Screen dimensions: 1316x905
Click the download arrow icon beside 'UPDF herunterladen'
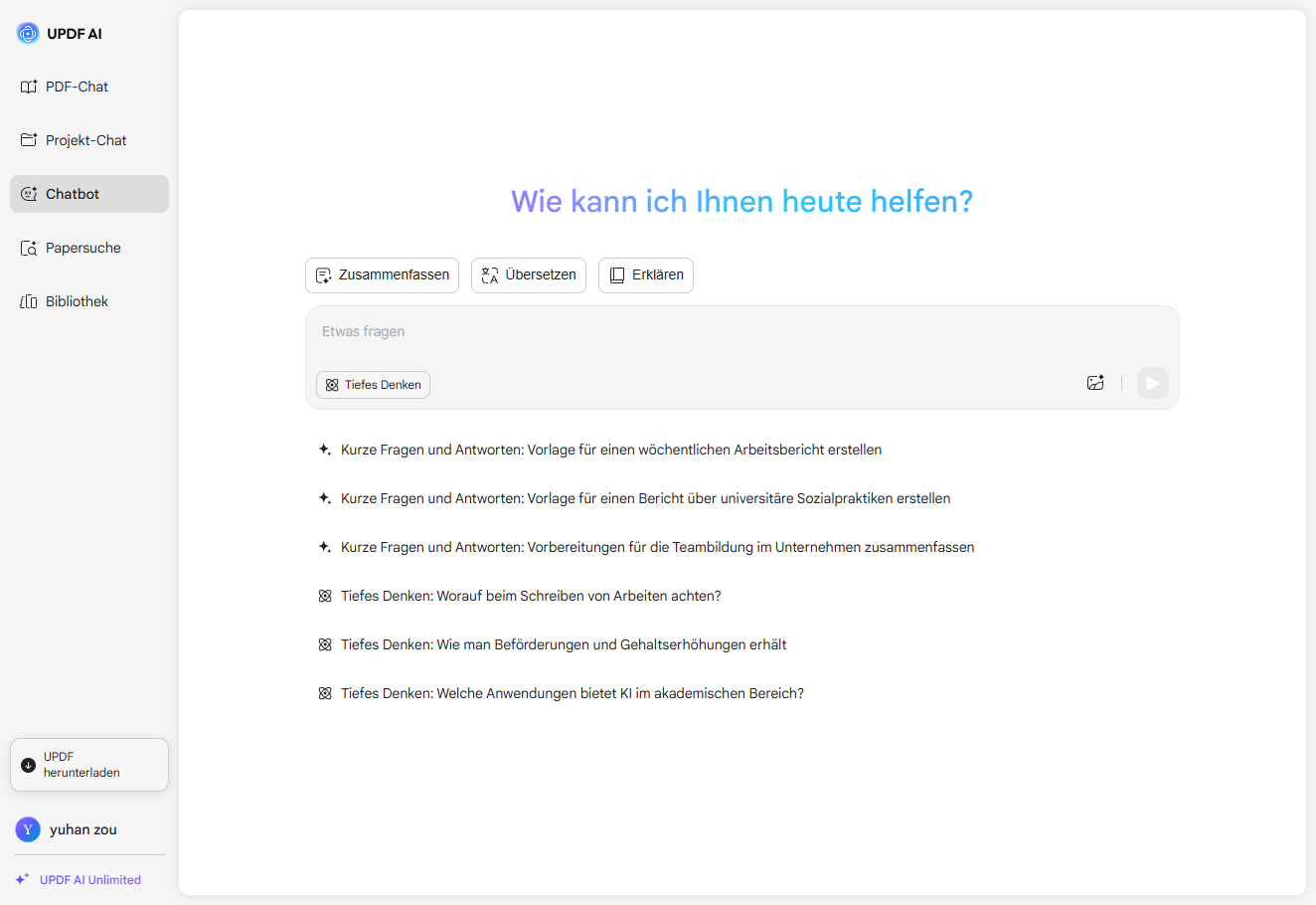point(28,765)
